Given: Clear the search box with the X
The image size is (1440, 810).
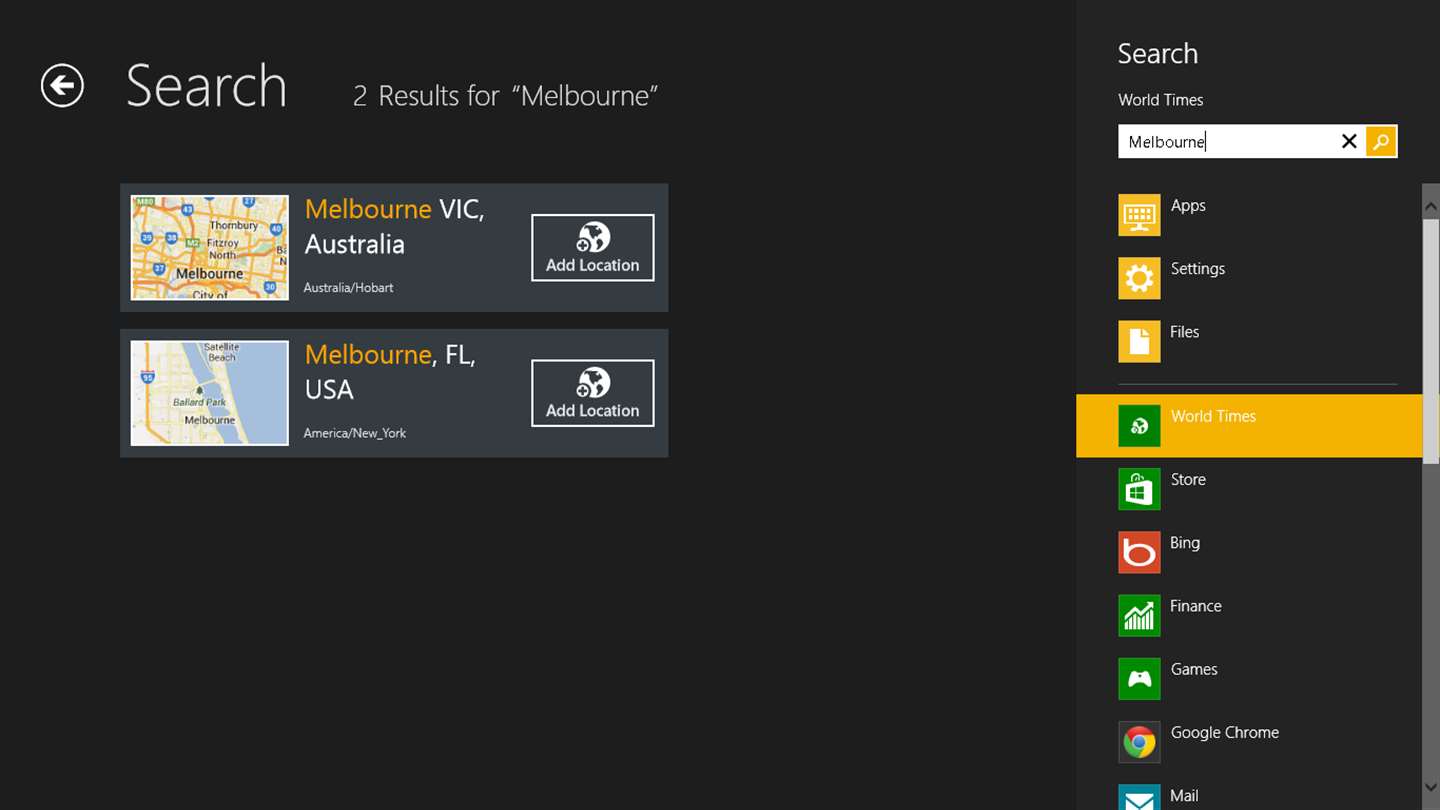Looking at the screenshot, I should pos(1349,141).
